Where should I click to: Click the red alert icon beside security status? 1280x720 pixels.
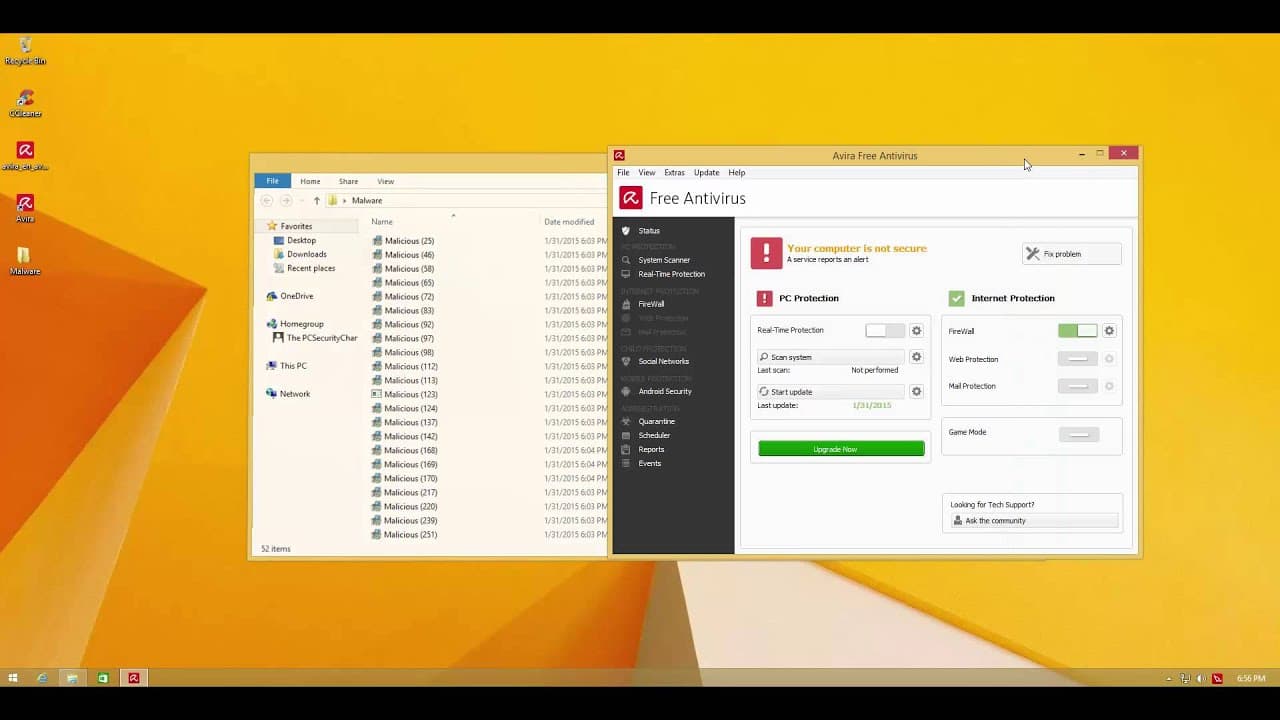[766, 253]
